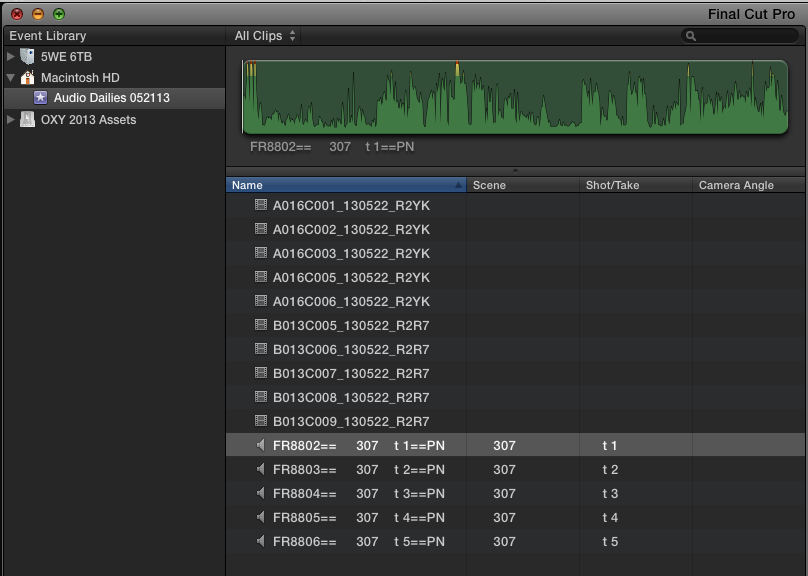
Task: Select the 5WE 6TB drive icon
Action: click(x=27, y=56)
